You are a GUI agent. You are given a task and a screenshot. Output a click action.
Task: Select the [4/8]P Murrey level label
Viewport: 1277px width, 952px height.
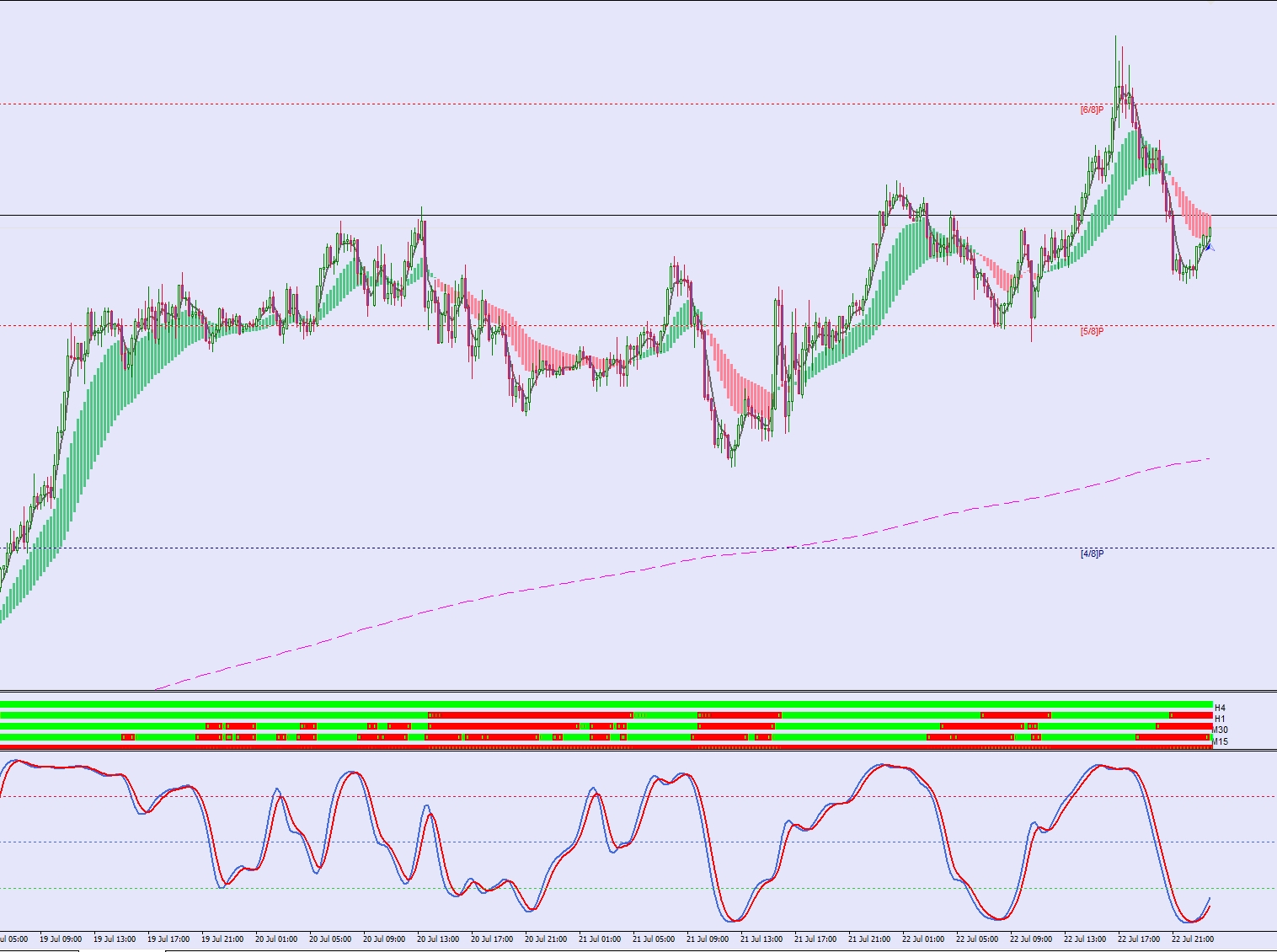pyautogui.click(x=1092, y=554)
